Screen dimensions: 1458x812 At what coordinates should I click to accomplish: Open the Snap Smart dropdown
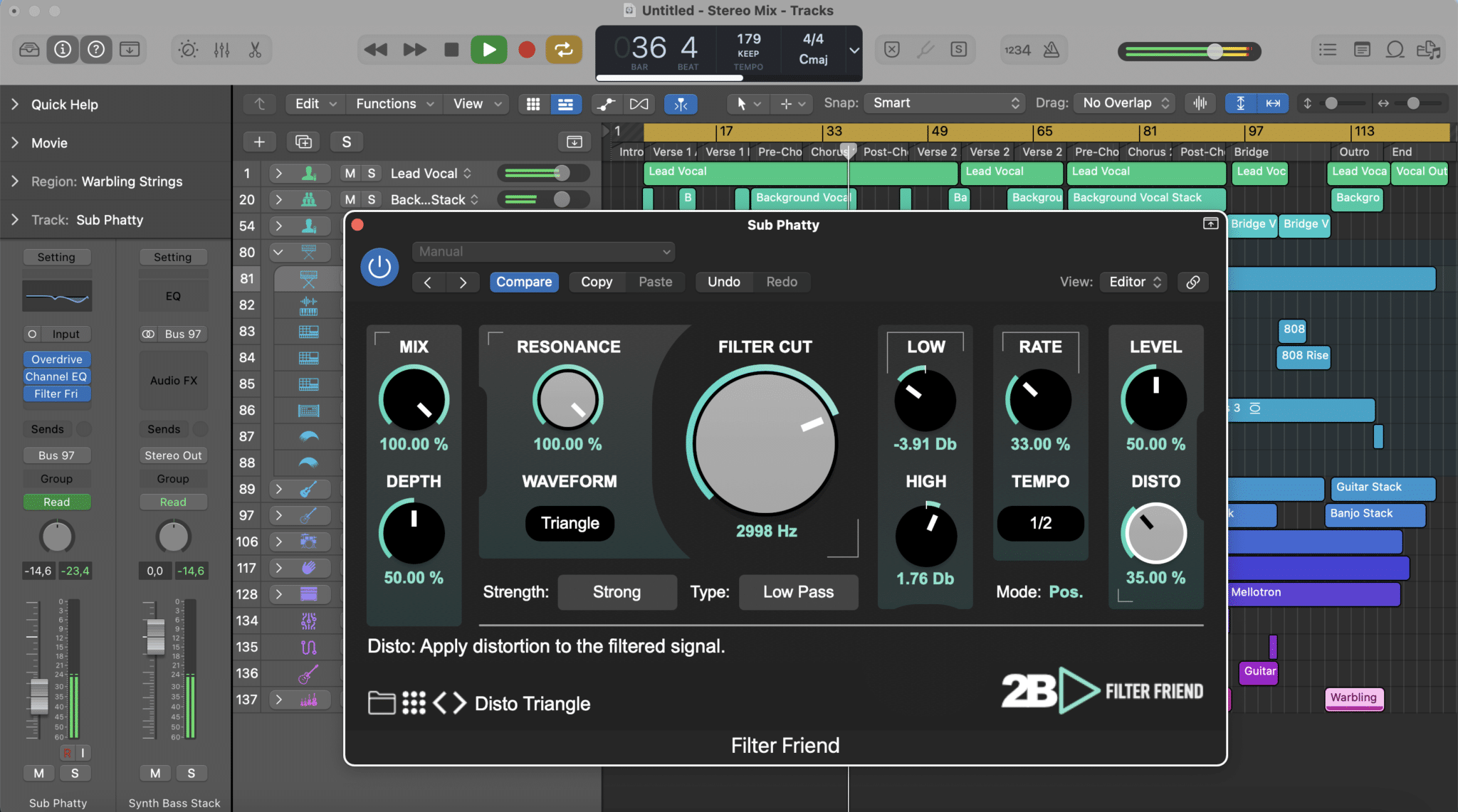(x=943, y=103)
